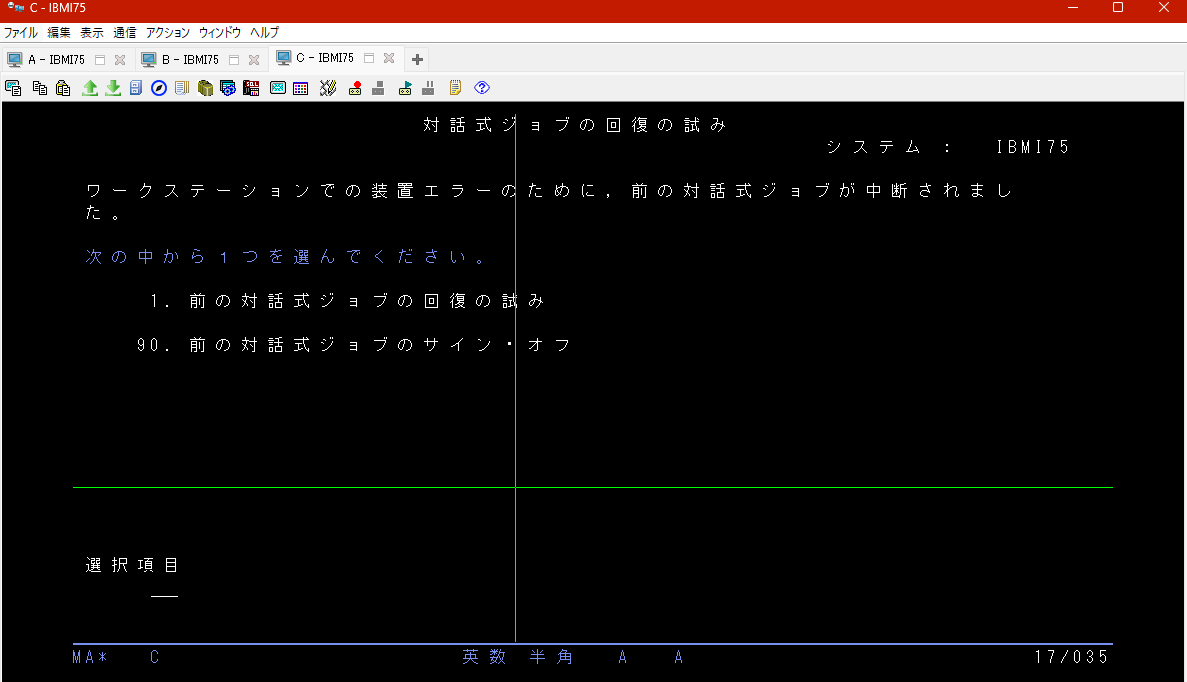The height and width of the screenshot is (682, 1187).
Task: Click the Paste clipboard toolbar icon
Action: [64, 88]
